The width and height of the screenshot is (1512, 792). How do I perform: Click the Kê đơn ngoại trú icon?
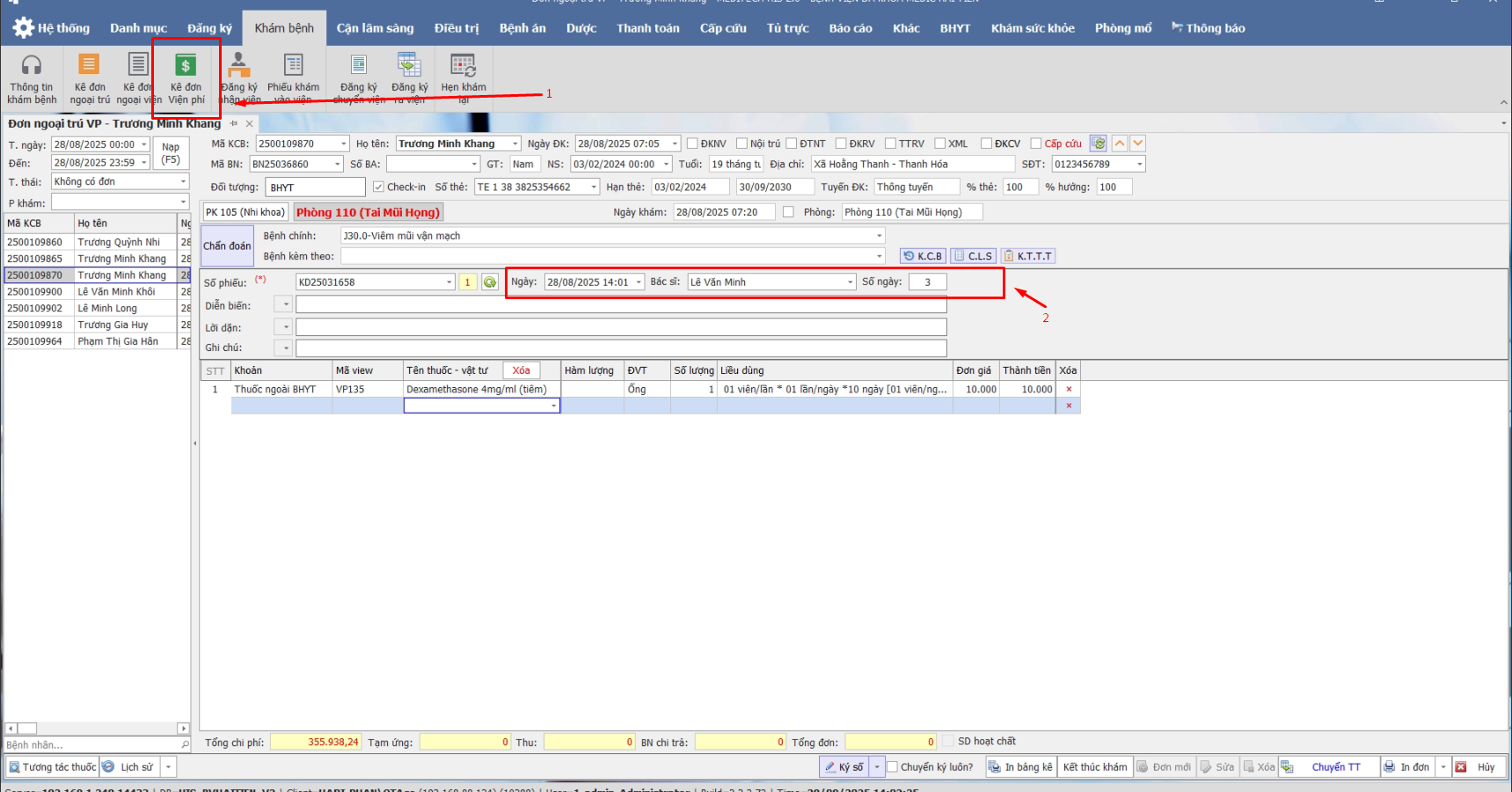pos(89,66)
